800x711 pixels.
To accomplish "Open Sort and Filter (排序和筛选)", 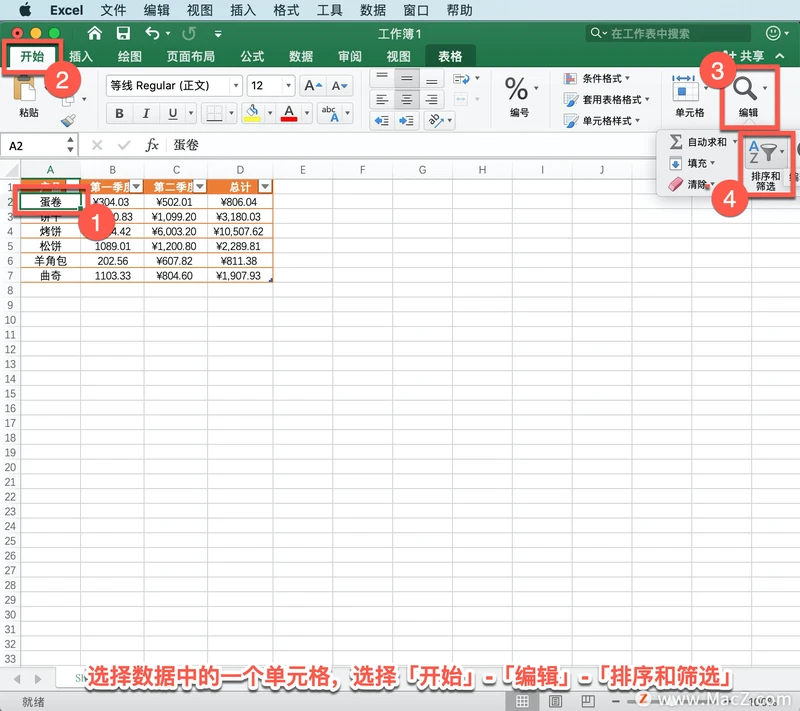I will click(x=765, y=164).
